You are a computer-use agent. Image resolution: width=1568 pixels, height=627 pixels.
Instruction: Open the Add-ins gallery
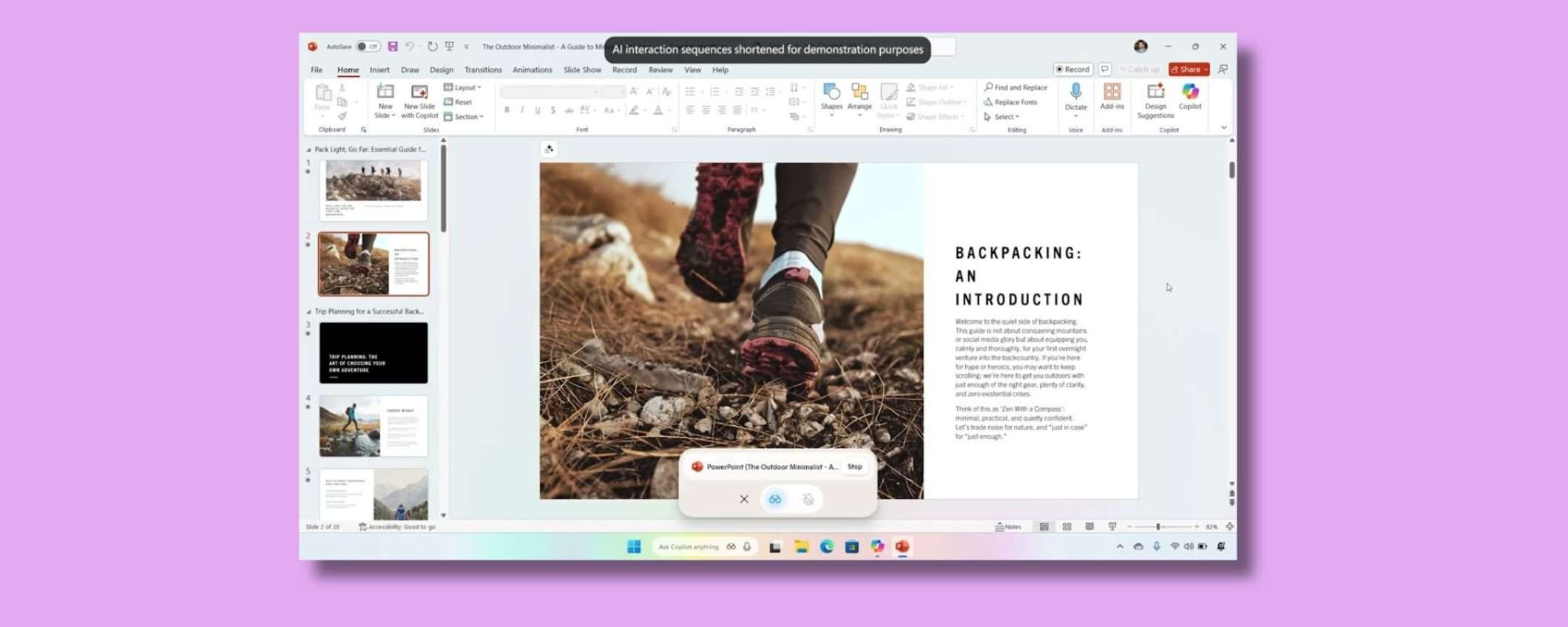point(1112,96)
